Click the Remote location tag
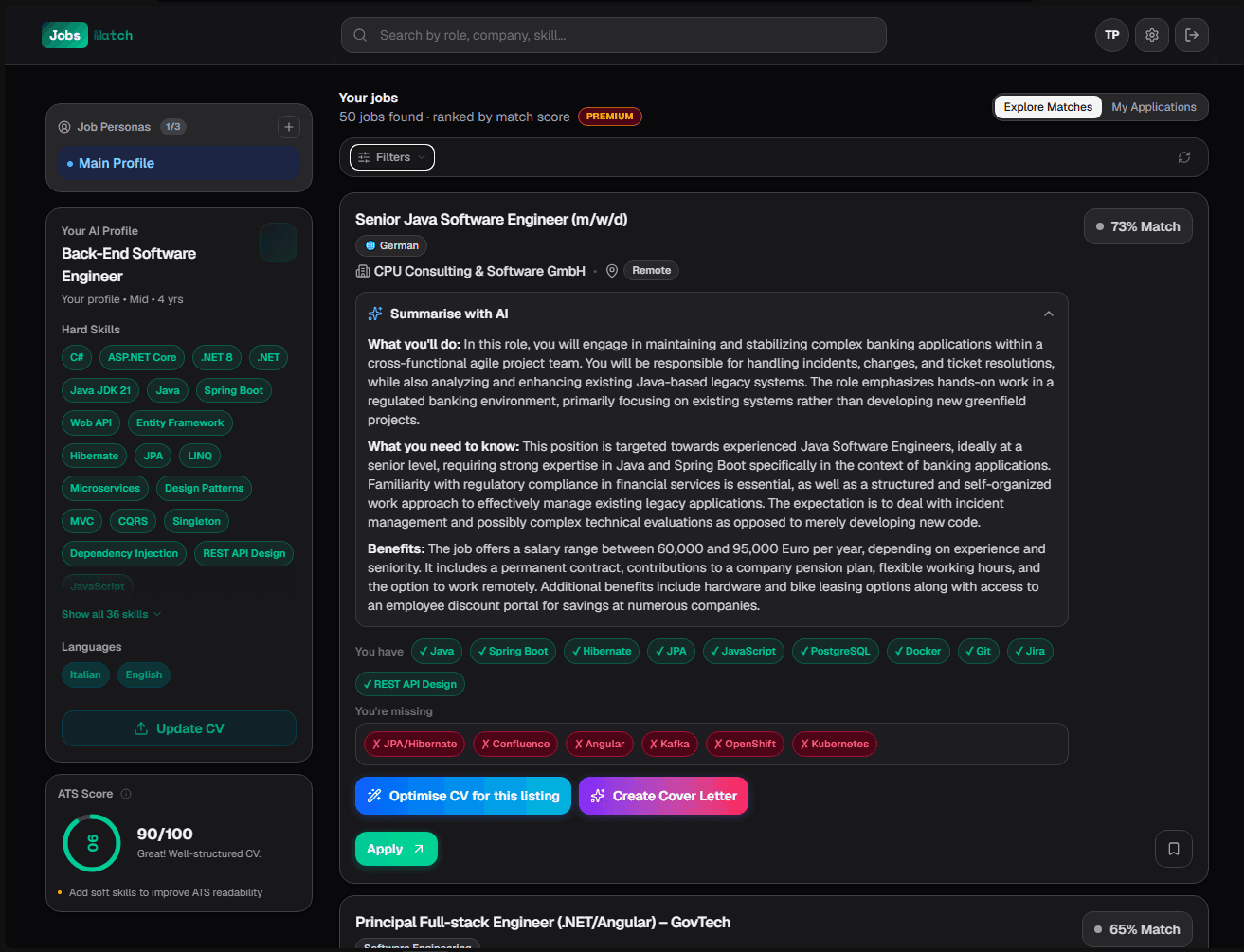Screen dimensions: 1244x952 (x=651, y=271)
